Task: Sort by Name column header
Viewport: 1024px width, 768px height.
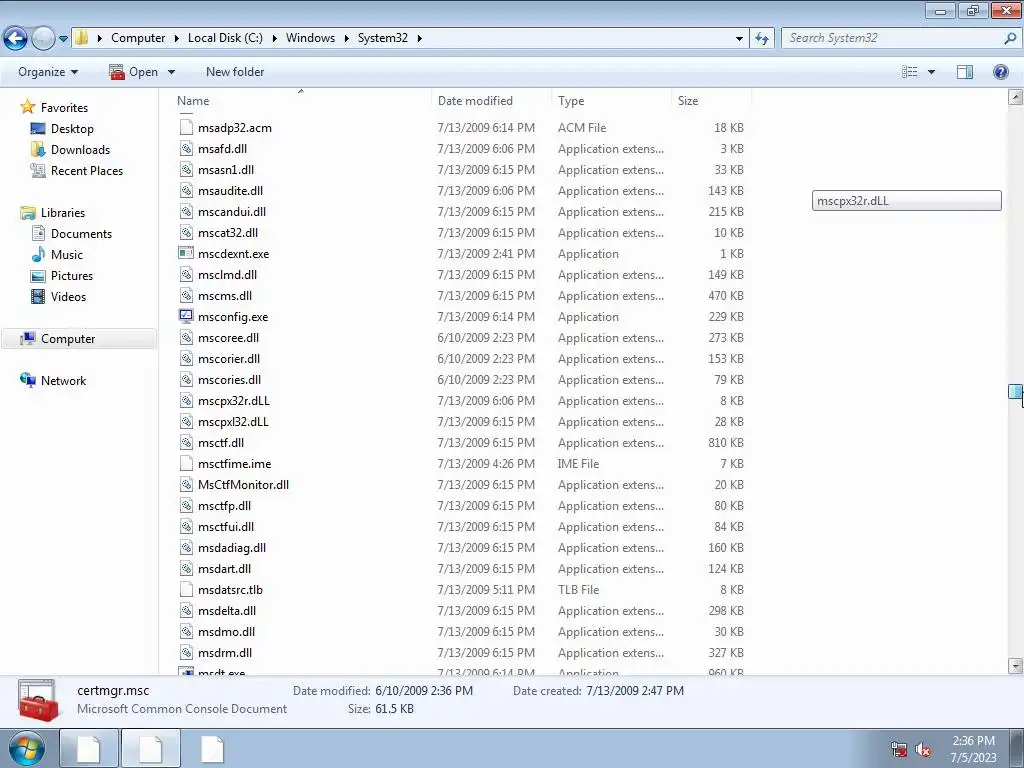Action: click(x=193, y=101)
